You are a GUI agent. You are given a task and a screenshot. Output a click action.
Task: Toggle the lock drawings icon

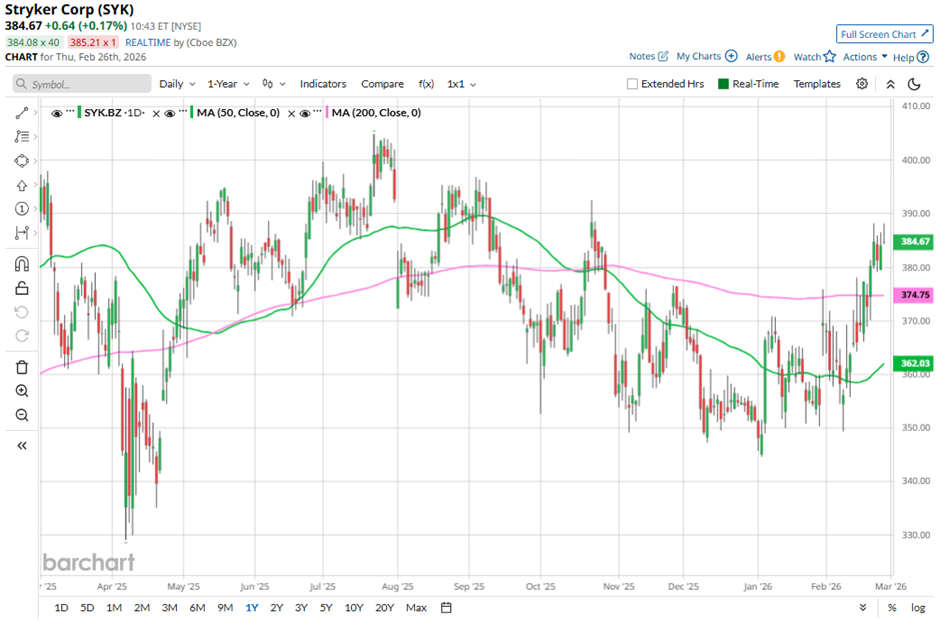(x=22, y=288)
